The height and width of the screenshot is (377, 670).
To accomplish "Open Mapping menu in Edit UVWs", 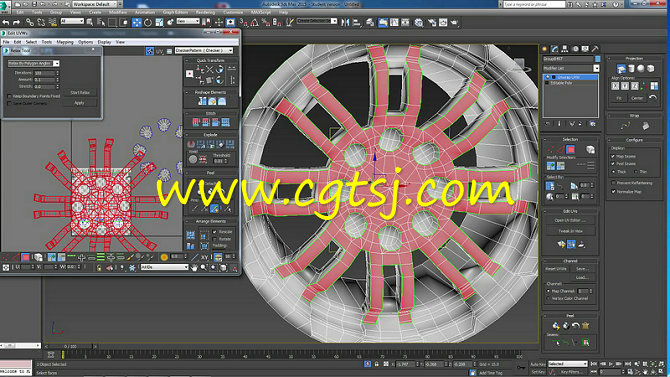I will [x=65, y=42].
